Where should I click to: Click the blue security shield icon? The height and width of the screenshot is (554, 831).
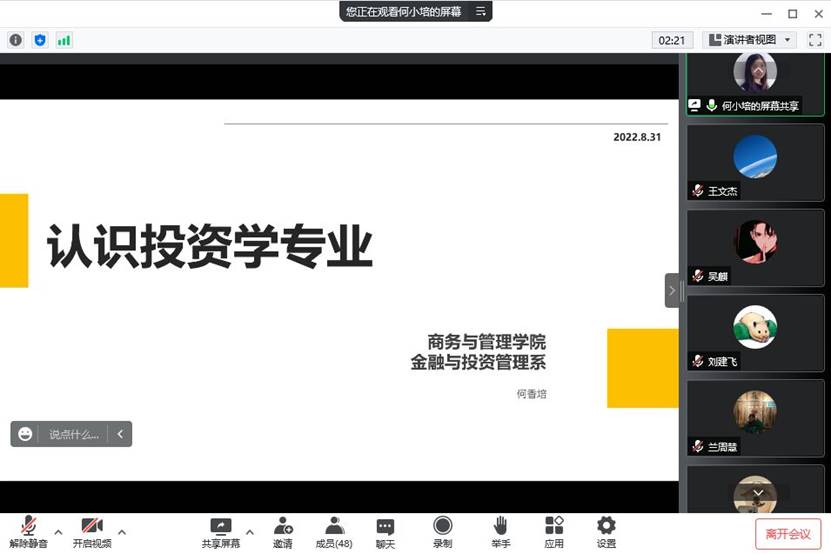(x=40, y=40)
